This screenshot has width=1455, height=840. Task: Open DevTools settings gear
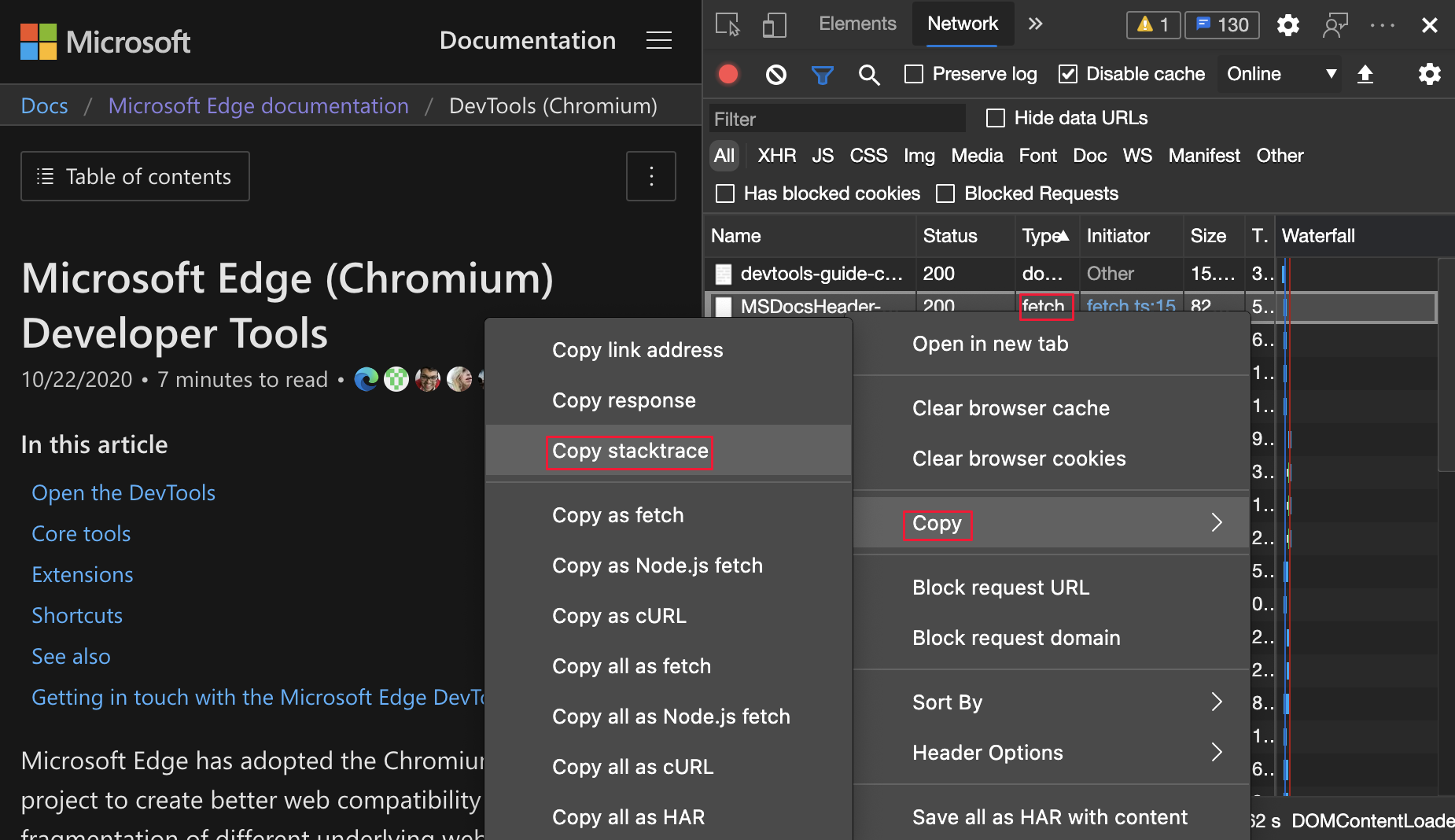[1287, 24]
